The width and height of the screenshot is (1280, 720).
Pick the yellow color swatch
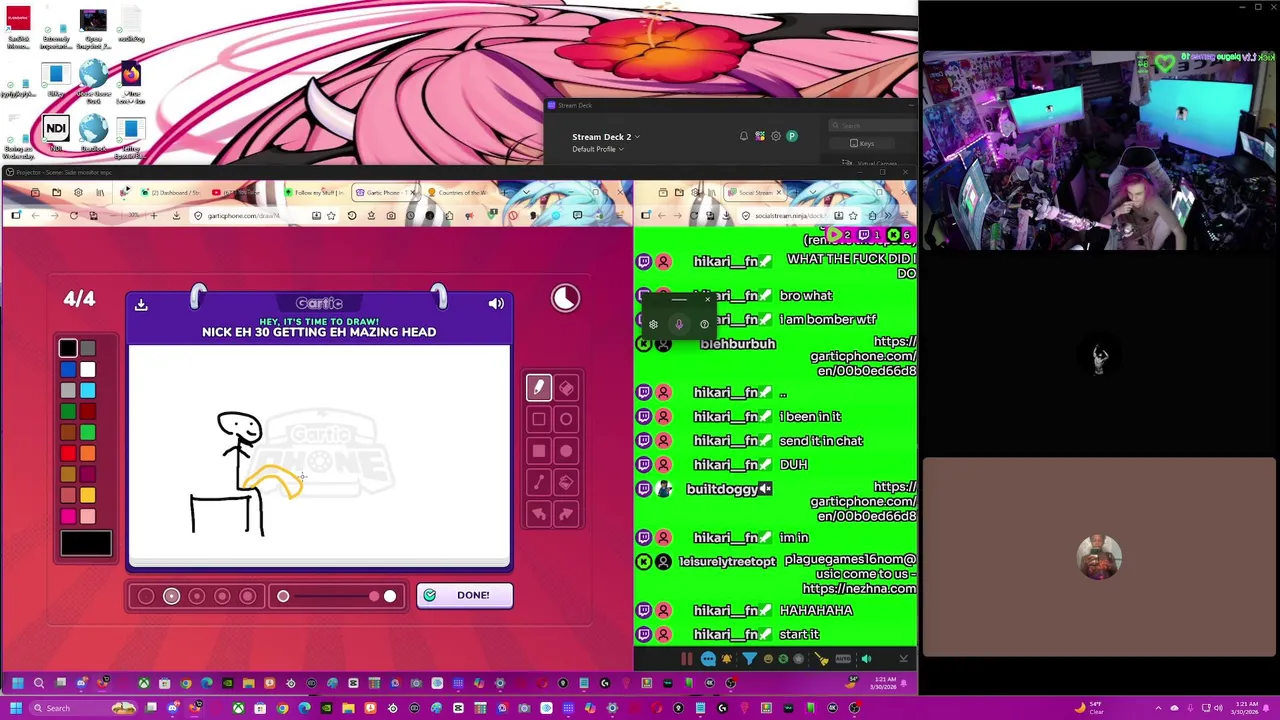click(x=88, y=495)
